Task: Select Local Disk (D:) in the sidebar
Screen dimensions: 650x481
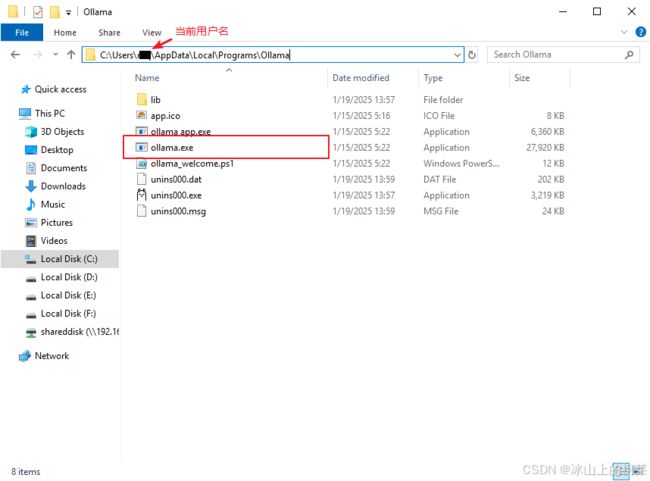Action: click(x=69, y=277)
